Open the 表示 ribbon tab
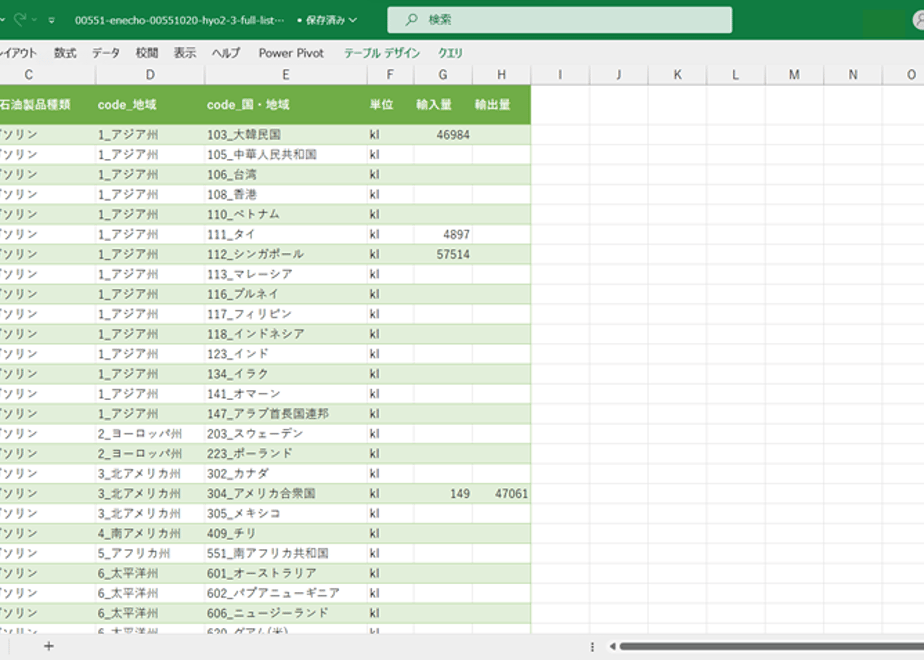 pos(184,53)
